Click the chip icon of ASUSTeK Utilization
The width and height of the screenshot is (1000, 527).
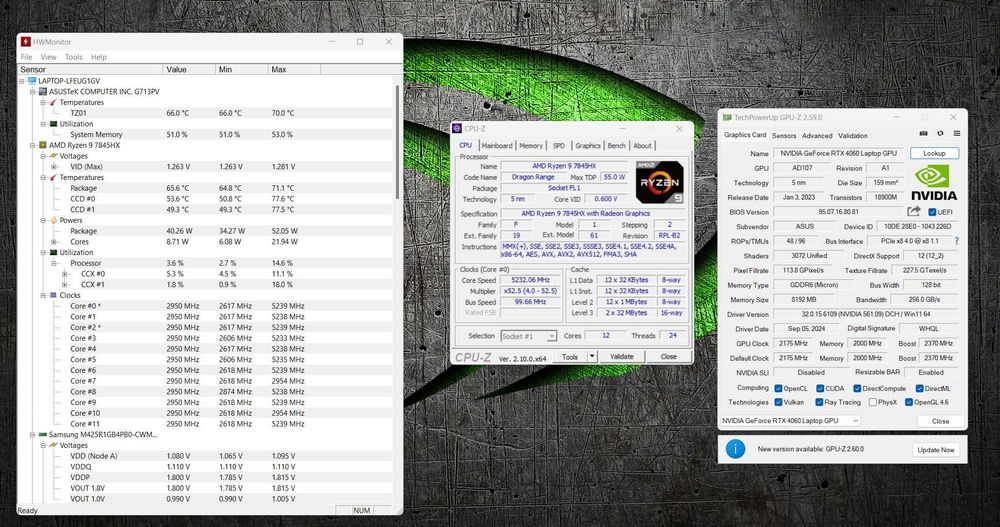(54, 124)
